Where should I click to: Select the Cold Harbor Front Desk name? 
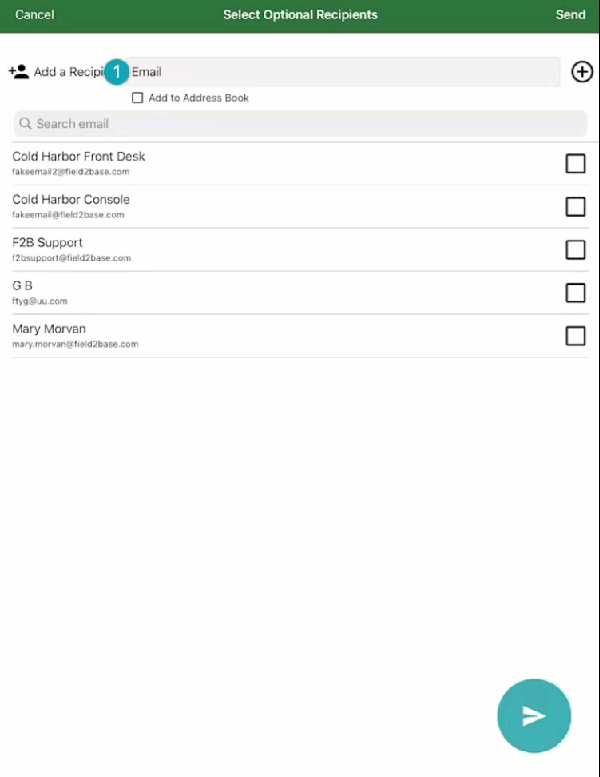click(79, 157)
